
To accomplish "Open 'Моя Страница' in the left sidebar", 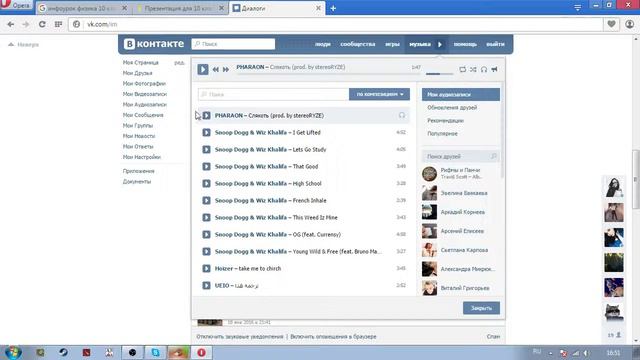I will point(140,63).
